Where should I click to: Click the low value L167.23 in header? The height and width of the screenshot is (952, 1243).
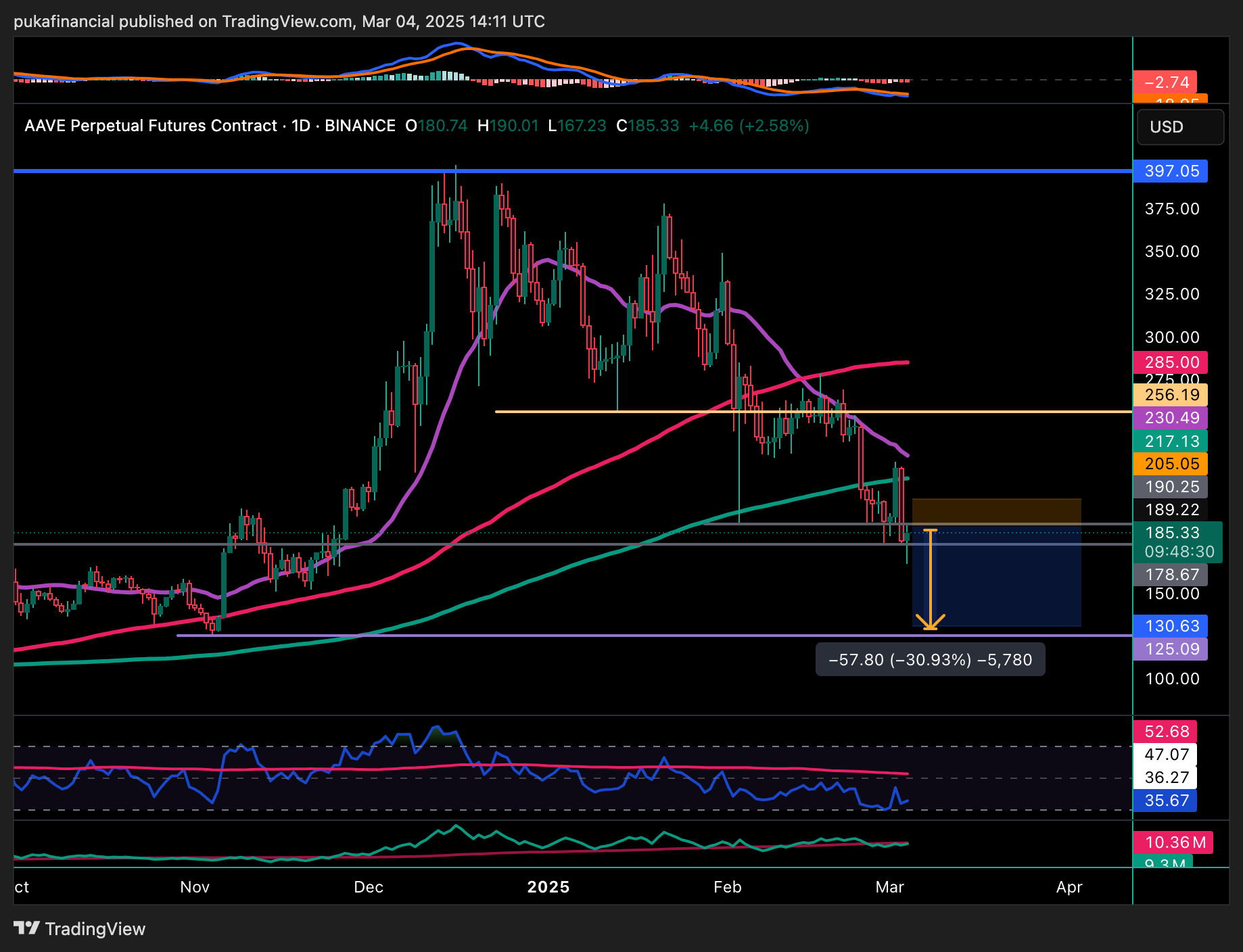pos(577,126)
